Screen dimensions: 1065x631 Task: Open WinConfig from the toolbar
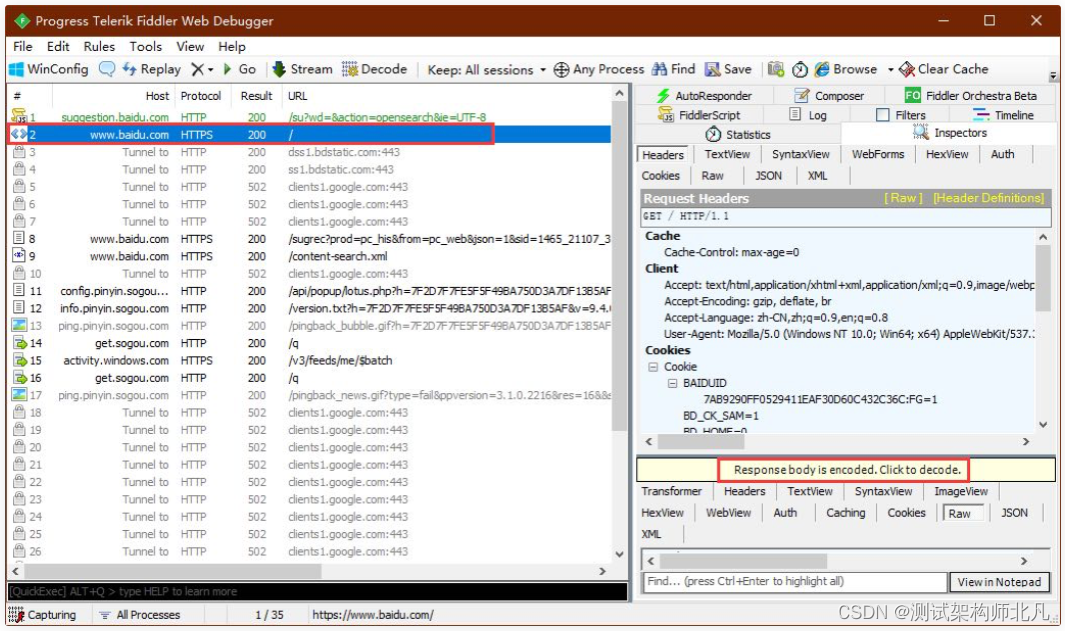pos(49,69)
